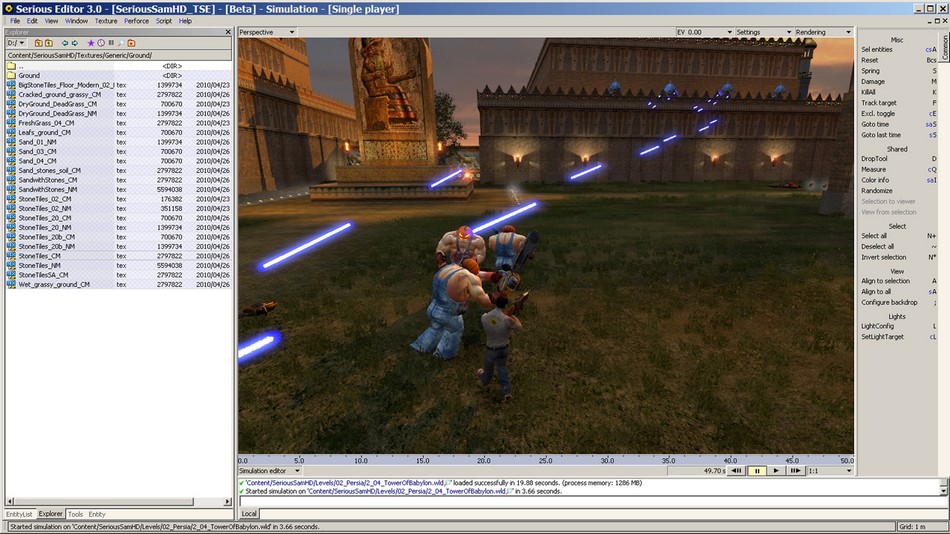Screen dimensions: 950x534
Task: Click the back arrow in Explorer toolbar
Action: pos(65,43)
